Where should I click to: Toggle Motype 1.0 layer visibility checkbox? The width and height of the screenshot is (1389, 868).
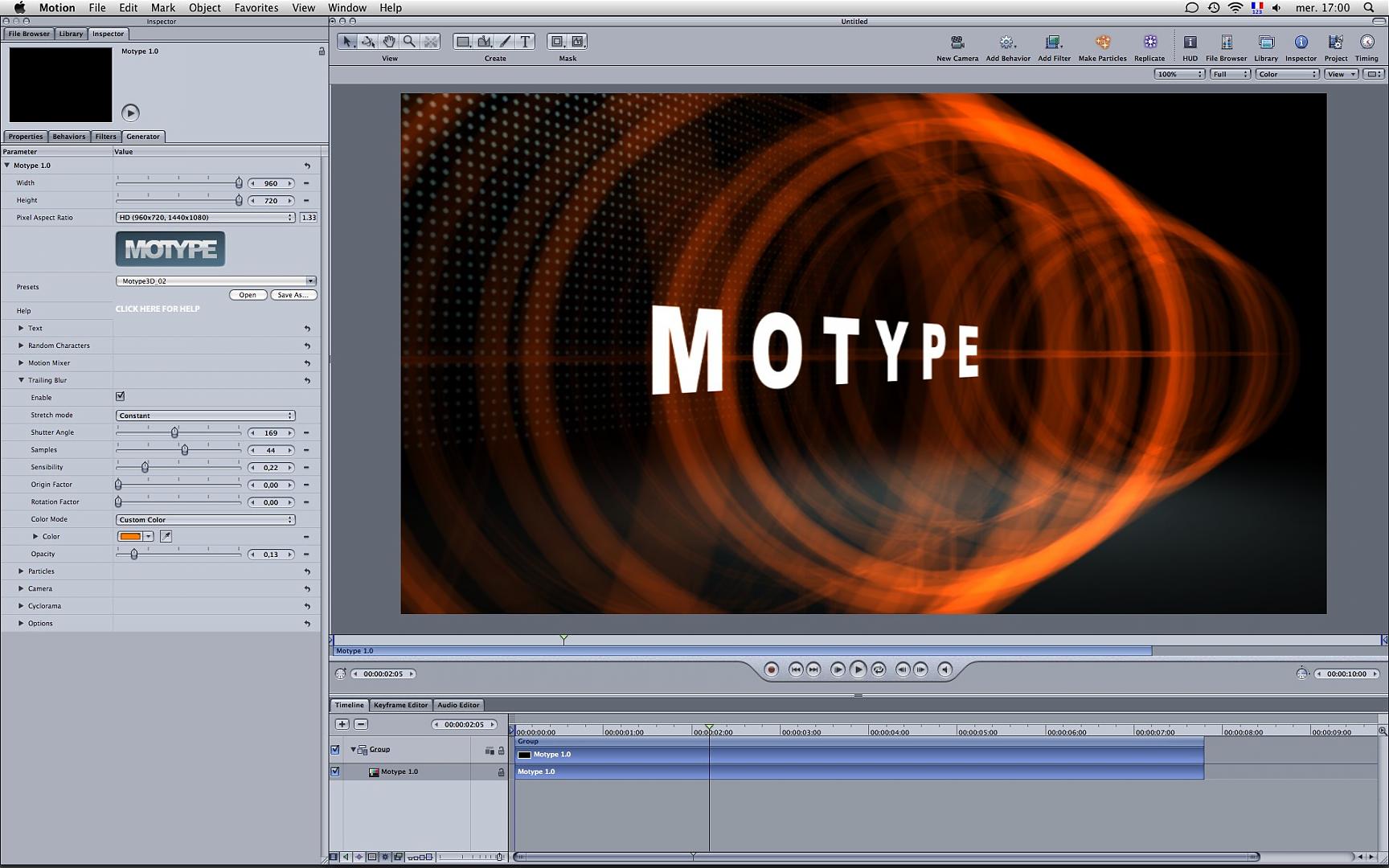coord(335,772)
